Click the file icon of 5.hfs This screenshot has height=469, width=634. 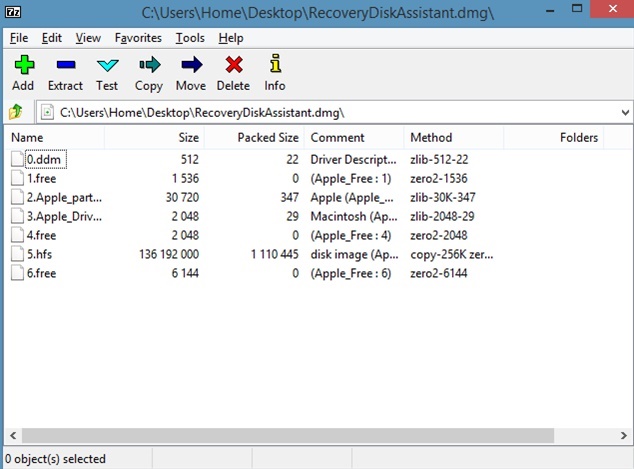coord(17,254)
